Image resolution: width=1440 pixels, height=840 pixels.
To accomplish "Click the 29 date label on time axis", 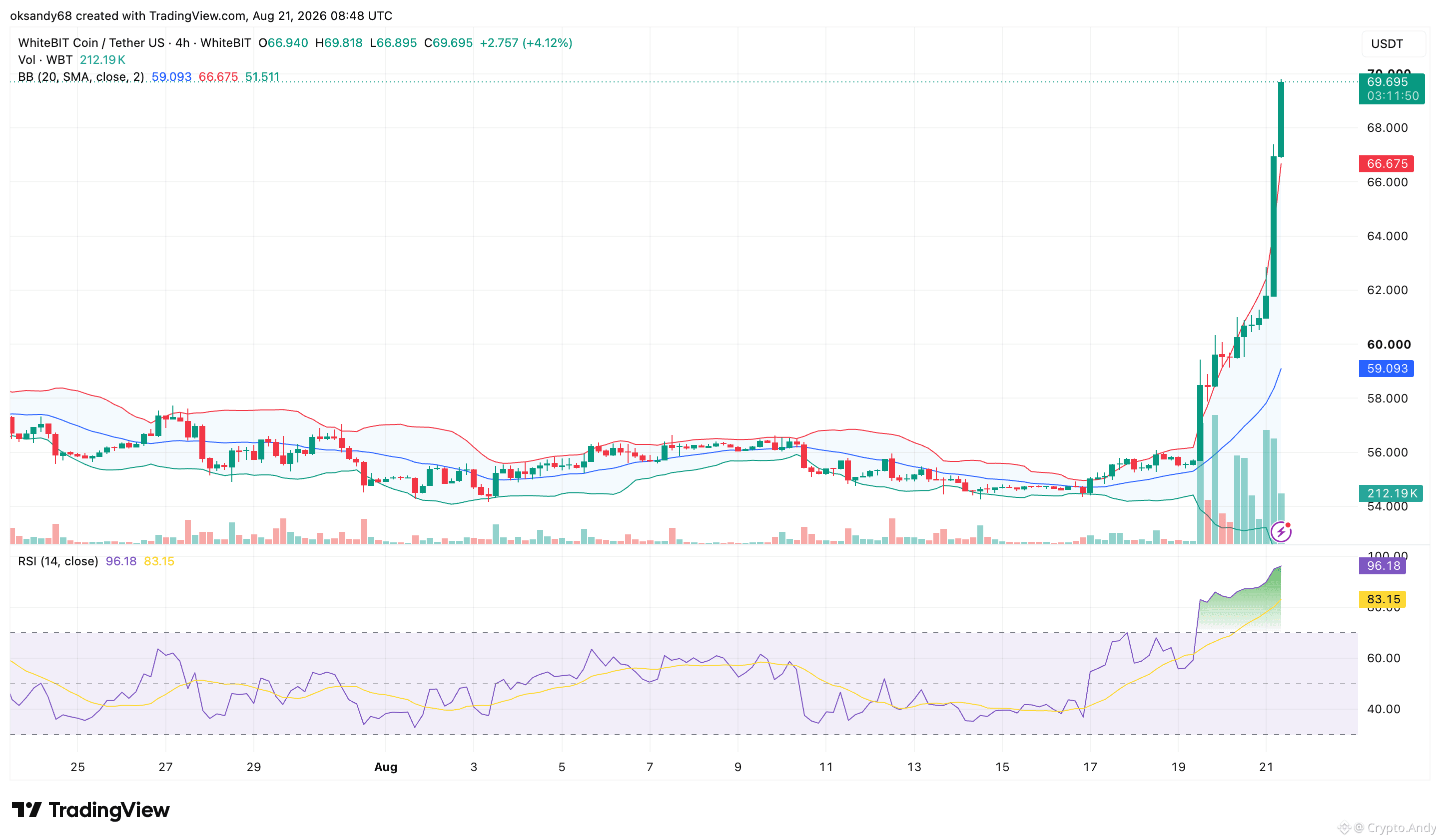I will point(254,768).
